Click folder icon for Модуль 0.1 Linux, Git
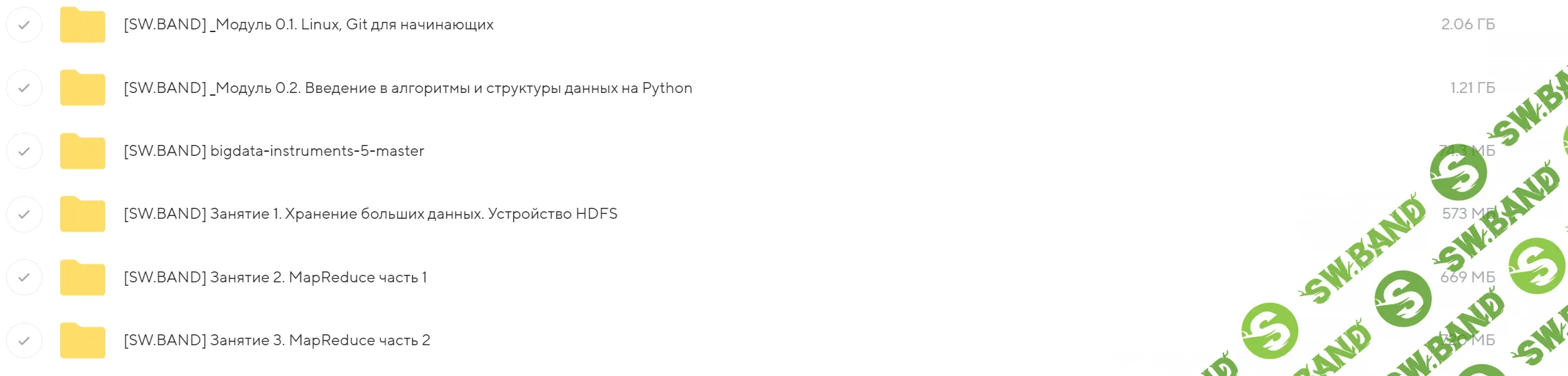 pos(82,25)
